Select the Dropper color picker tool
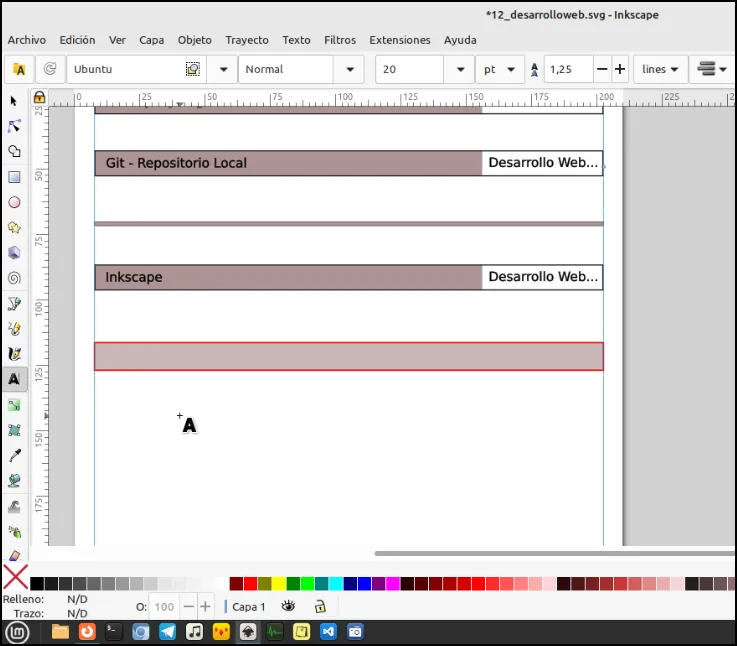This screenshot has height=646, width=737. coord(14,455)
